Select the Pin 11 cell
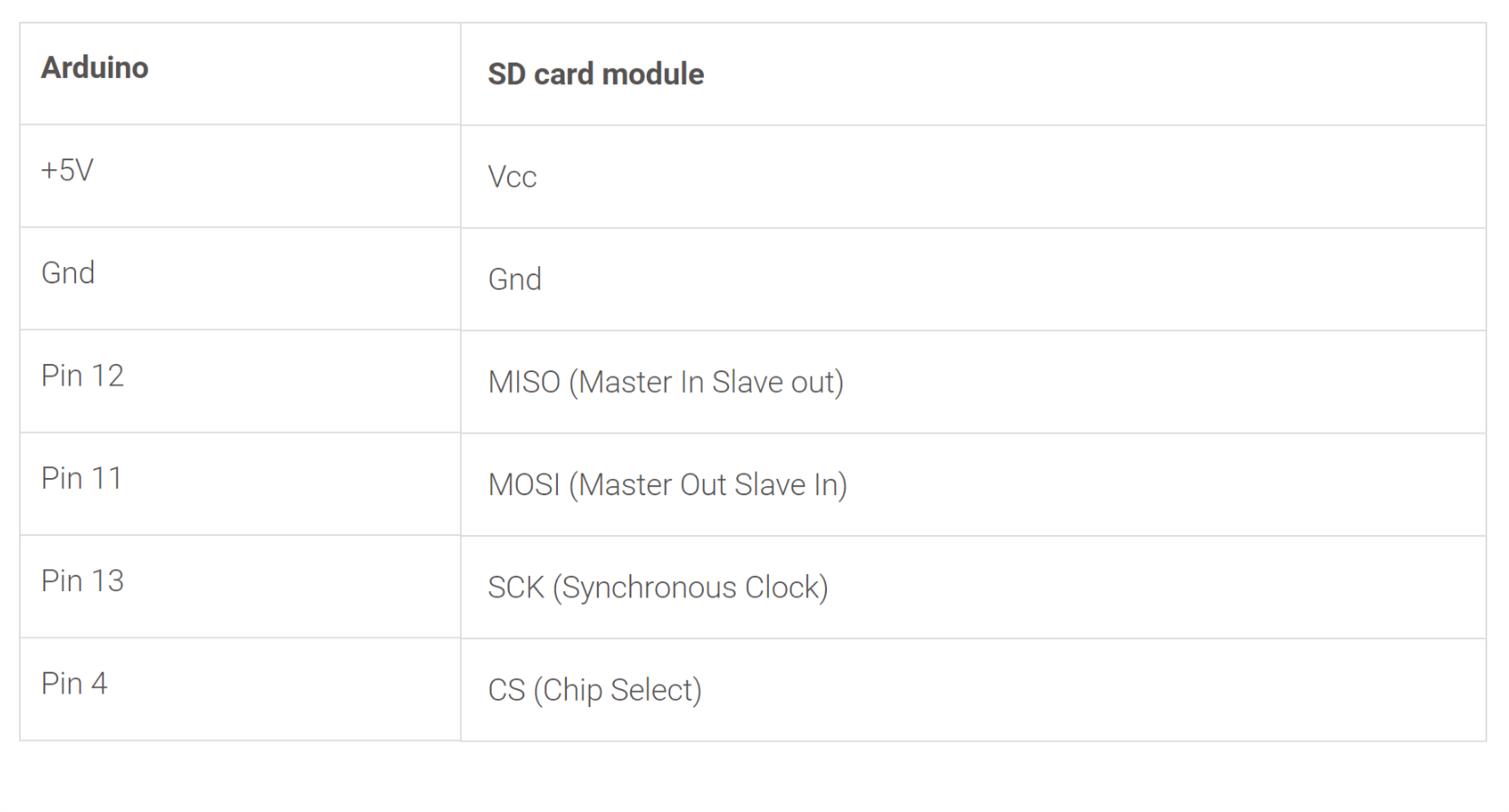Screen dimensions: 1509x812 (x=82, y=478)
